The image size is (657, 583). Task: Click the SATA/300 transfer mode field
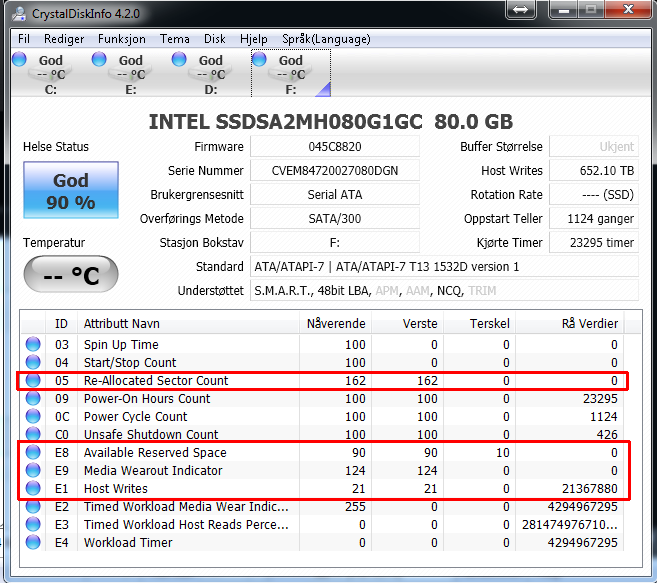(x=335, y=218)
